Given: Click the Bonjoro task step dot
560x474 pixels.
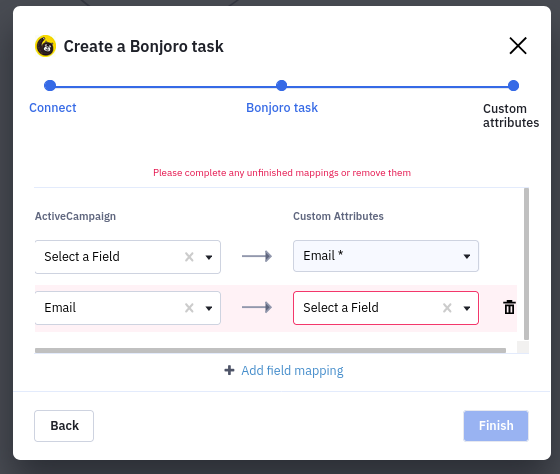Looking at the screenshot, I should tap(281, 86).
